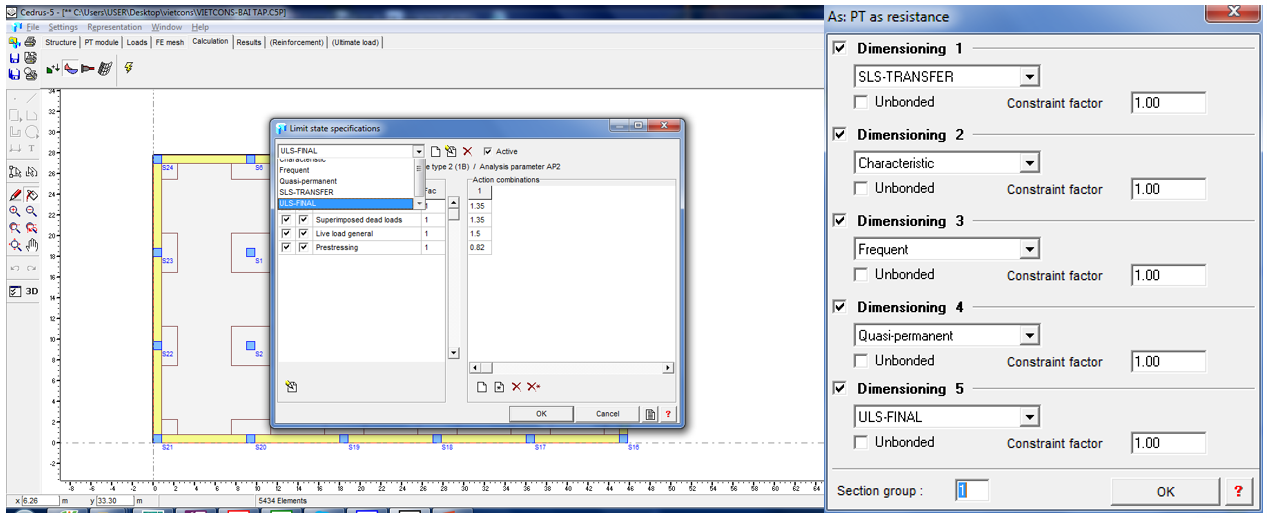The image size is (1267, 518).
Task: Click copy limit state icon beside ULS-FINAL dropdown
Action: [x=451, y=151]
